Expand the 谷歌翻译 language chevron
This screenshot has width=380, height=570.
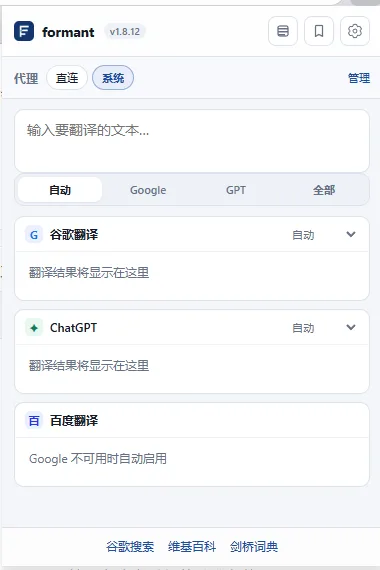(351, 234)
